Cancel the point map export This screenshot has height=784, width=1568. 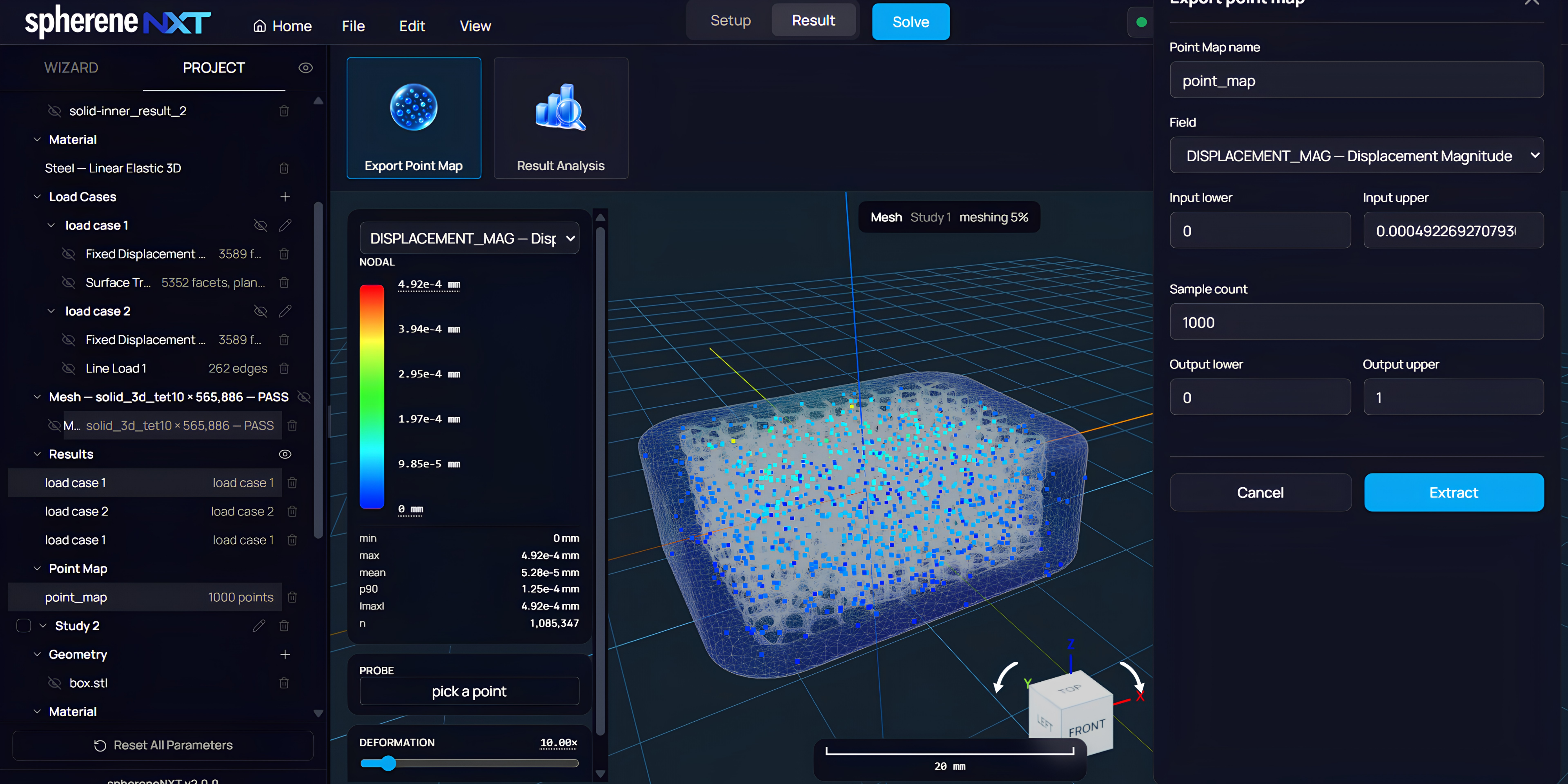pyautogui.click(x=1260, y=492)
